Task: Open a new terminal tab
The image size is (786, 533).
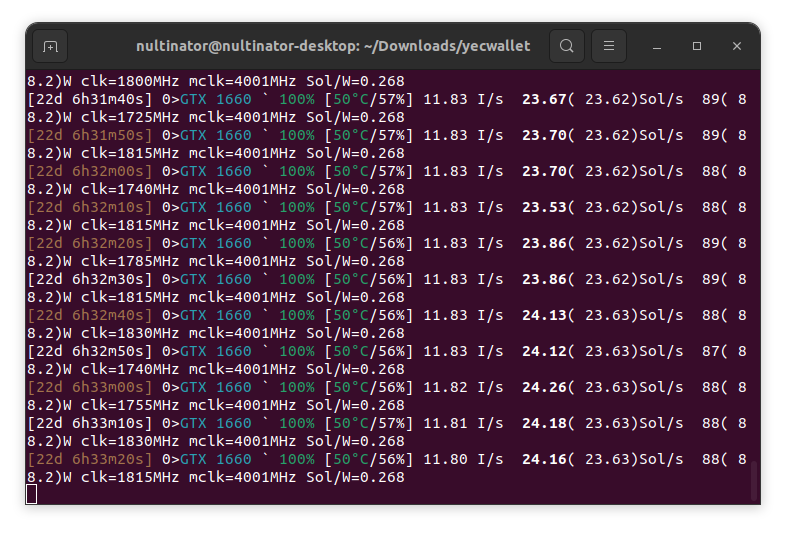Action: pos(50,46)
